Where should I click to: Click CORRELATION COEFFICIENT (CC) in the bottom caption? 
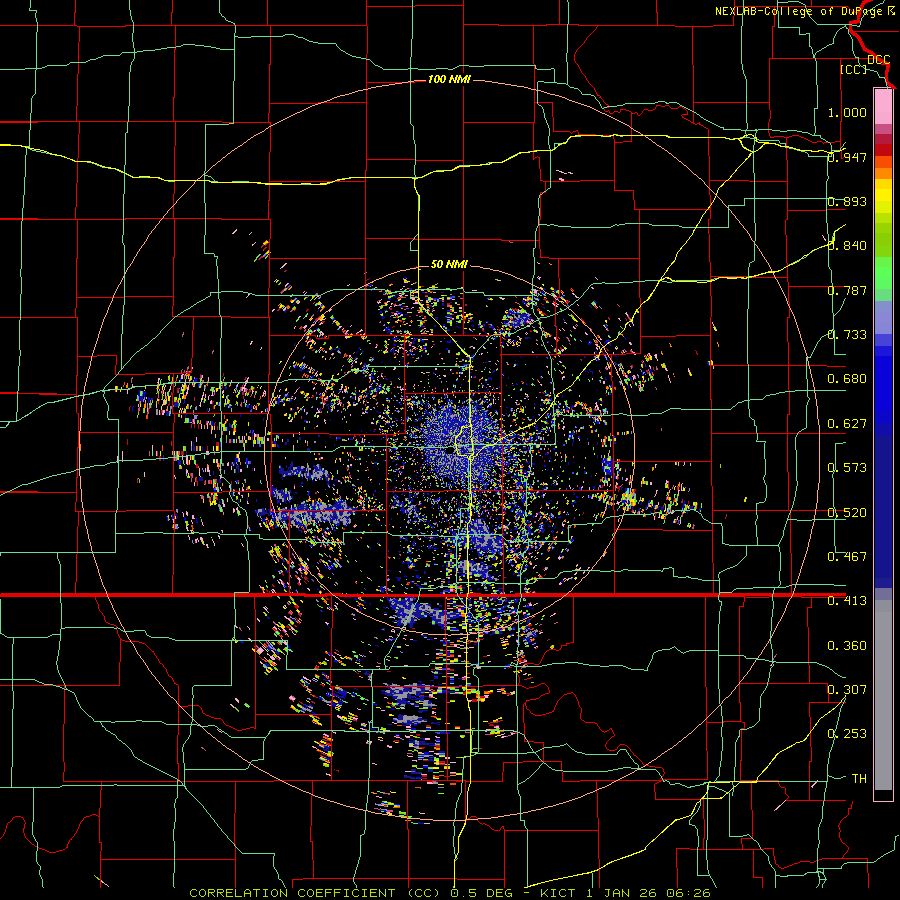pyautogui.click(x=315, y=893)
